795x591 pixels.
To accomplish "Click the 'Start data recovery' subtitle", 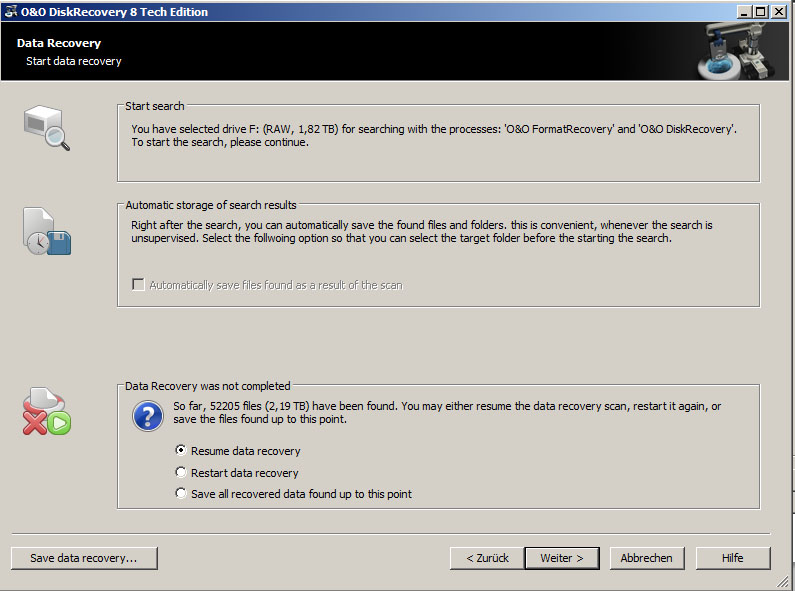I will click(74, 61).
